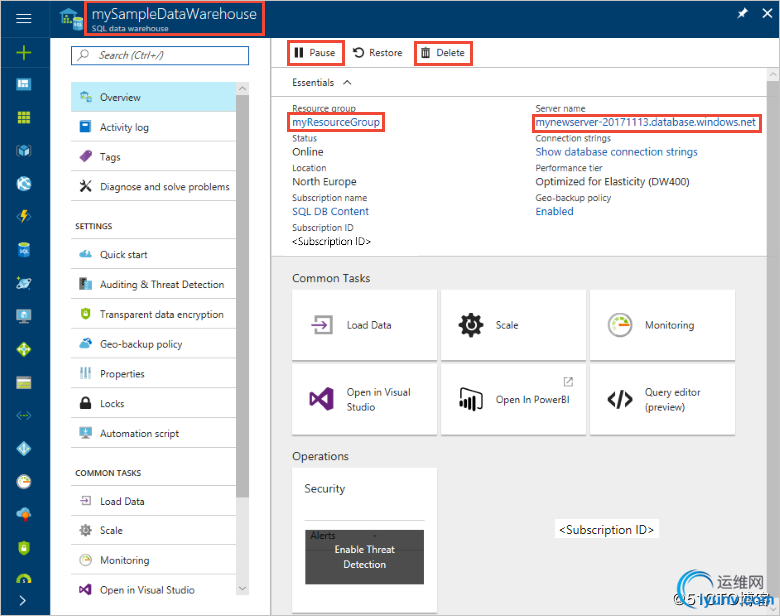Expand the left rail with bottom chevron
This screenshot has width=780, height=616.
22,601
